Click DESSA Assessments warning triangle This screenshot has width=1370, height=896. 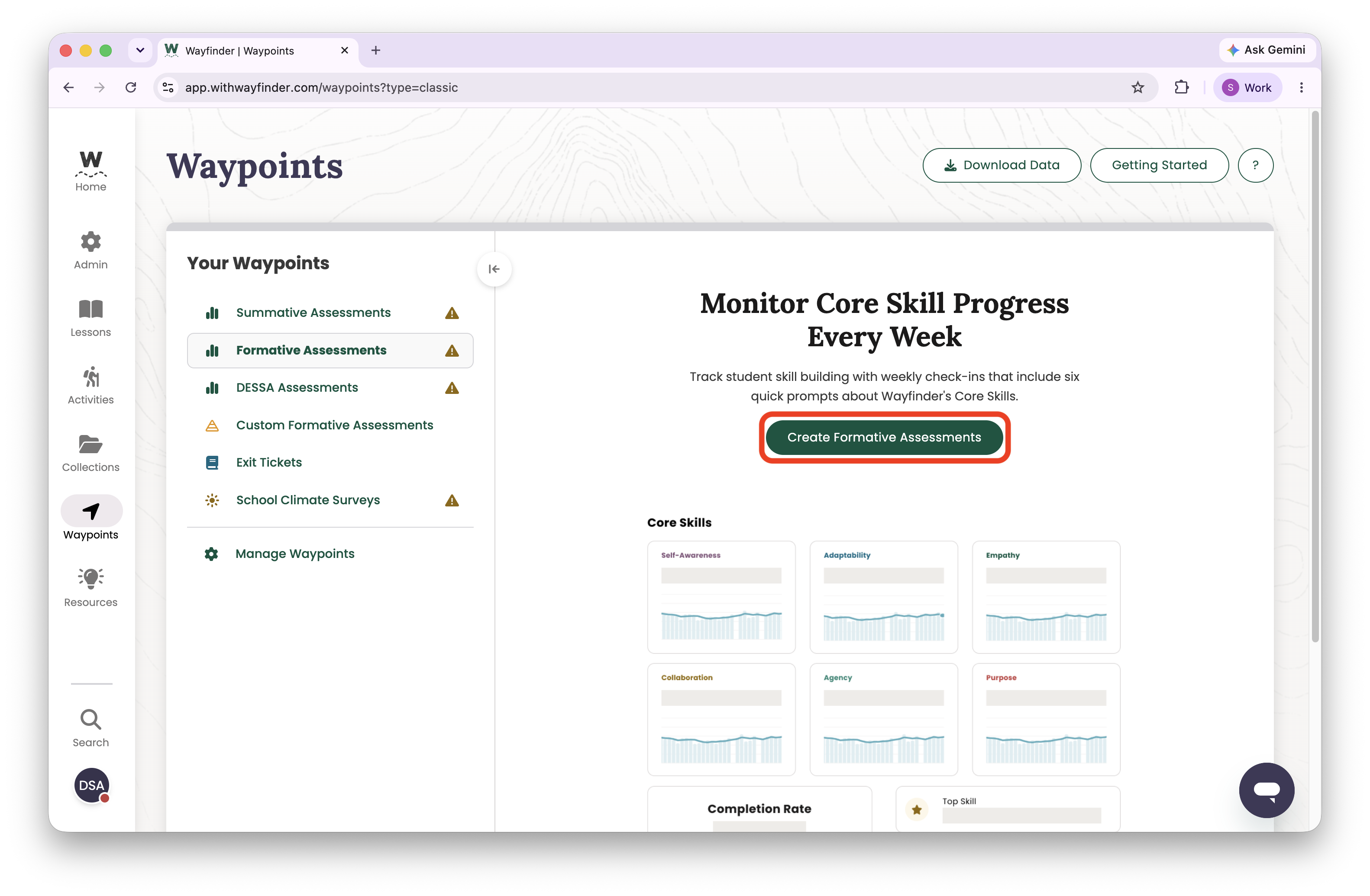452,388
